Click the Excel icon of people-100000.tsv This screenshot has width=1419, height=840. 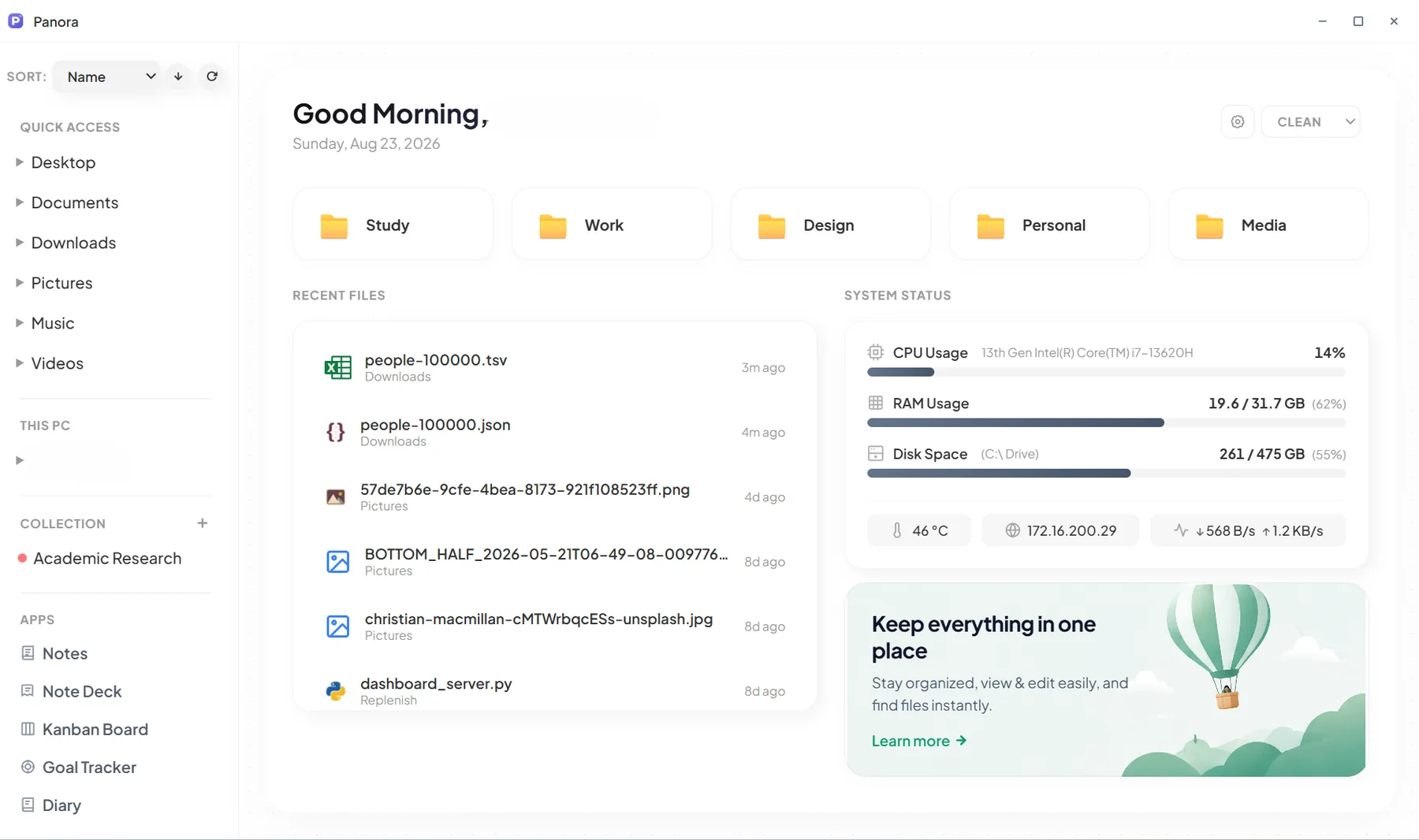pos(338,368)
